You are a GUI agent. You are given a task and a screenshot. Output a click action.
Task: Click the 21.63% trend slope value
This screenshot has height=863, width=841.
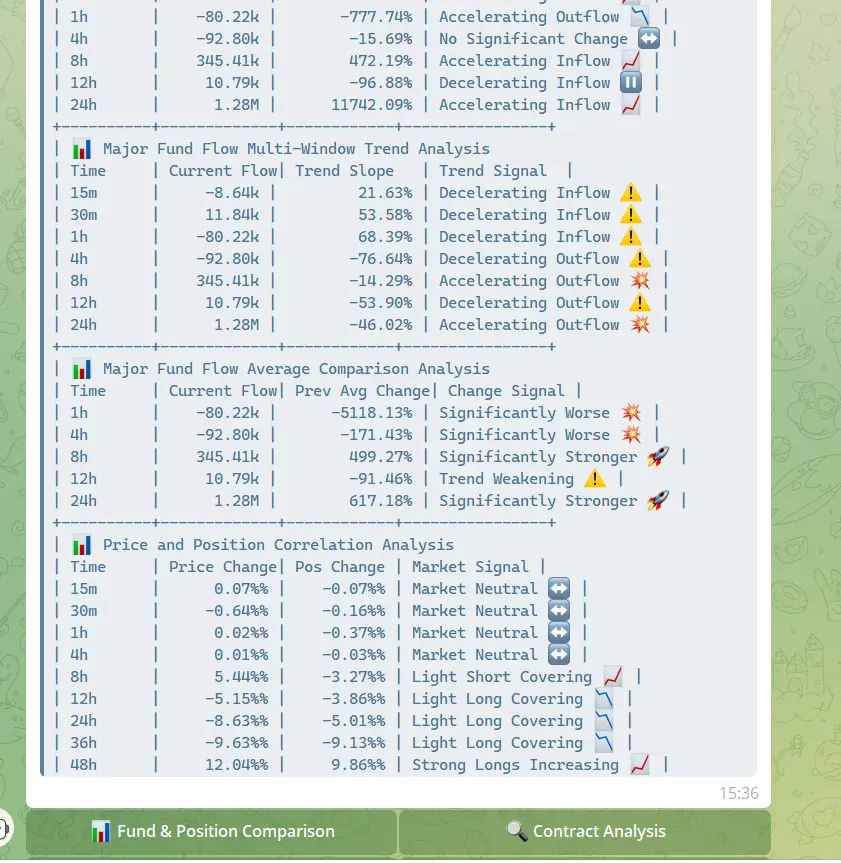[385, 193]
